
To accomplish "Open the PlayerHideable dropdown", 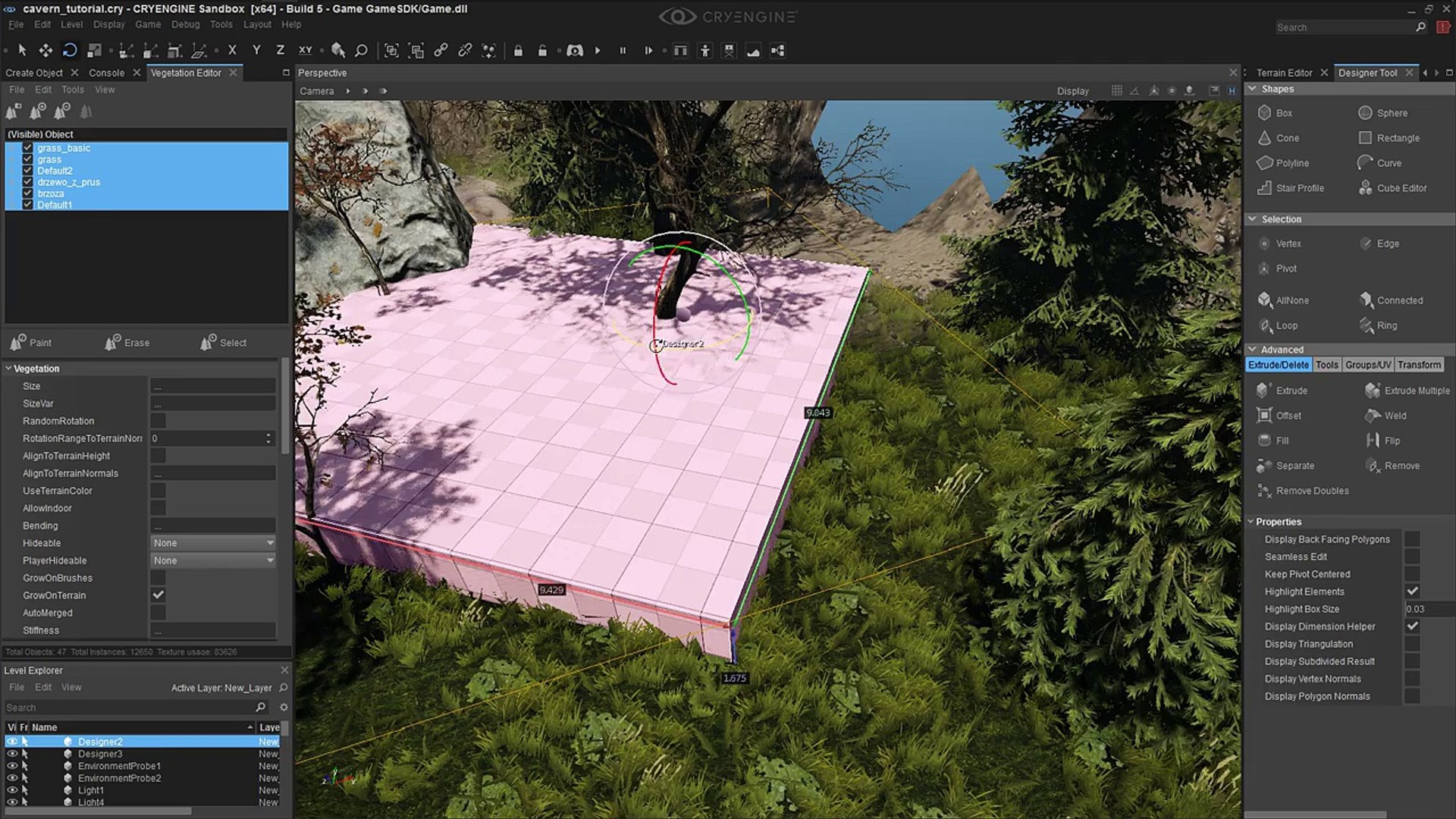I will click(x=213, y=560).
